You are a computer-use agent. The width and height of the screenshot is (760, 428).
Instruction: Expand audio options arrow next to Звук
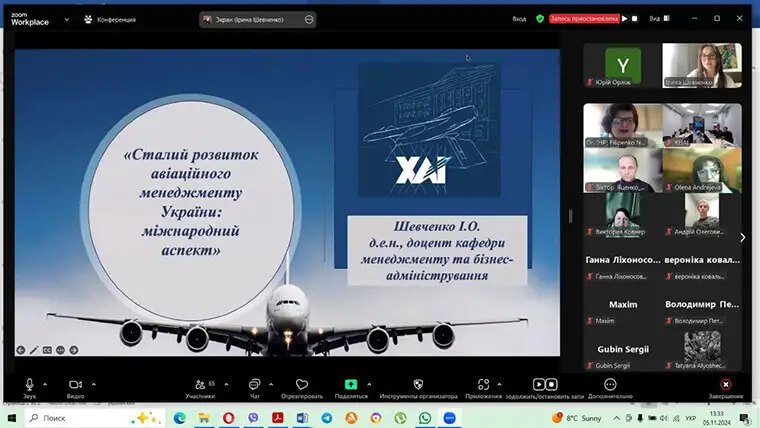coord(48,383)
